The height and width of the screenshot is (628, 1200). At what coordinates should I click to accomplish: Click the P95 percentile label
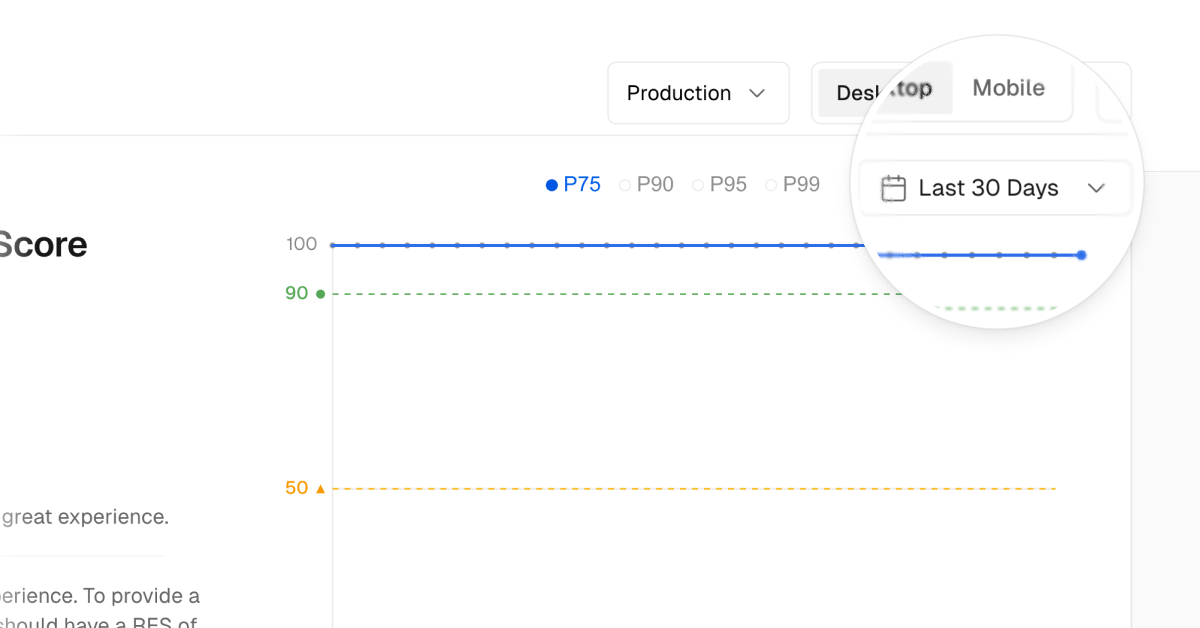pyautogui.click(x=726, y=184)
